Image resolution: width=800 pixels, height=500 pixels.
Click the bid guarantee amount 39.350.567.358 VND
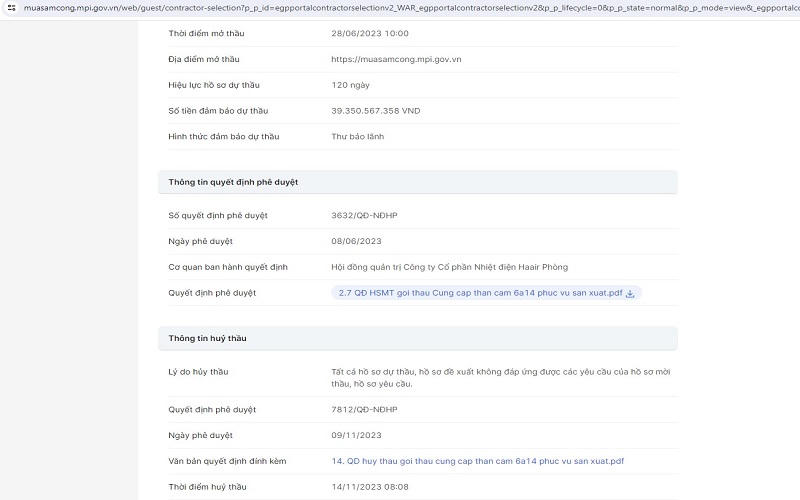(x=376, y=111)
